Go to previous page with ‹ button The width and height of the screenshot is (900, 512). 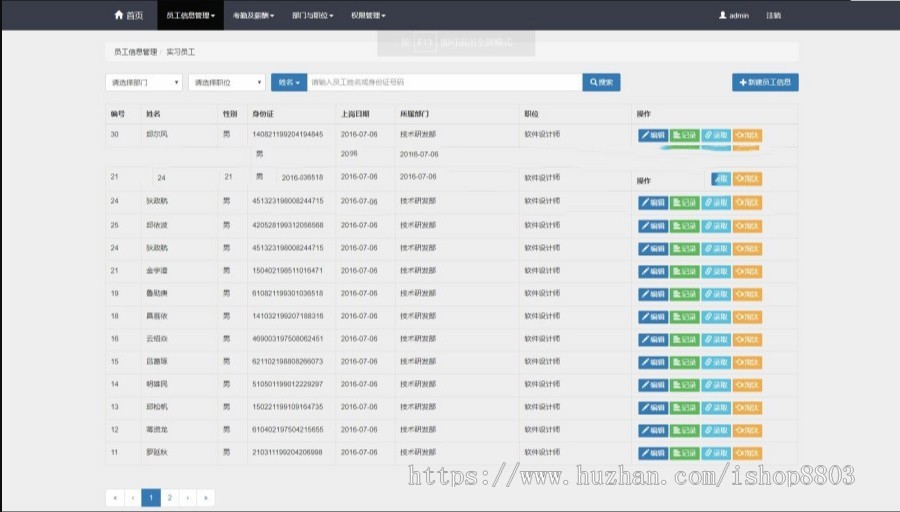133,498
